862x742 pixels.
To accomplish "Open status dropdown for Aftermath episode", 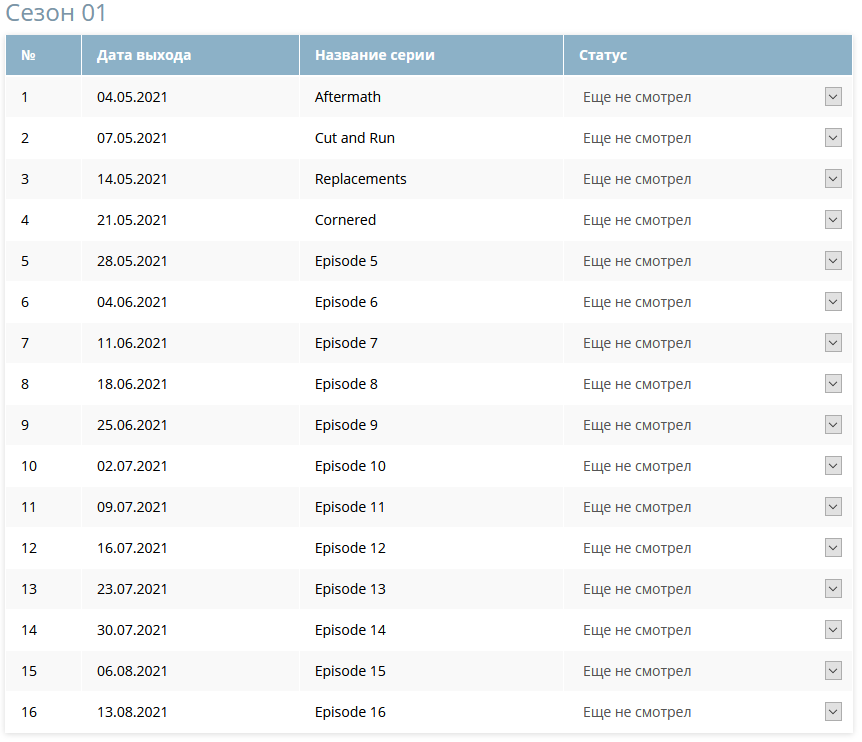I will click(833, 97).
